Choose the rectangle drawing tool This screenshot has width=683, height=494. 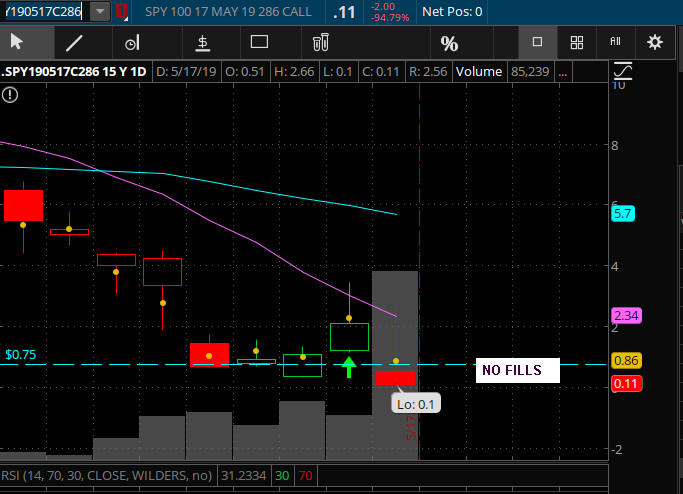260,42
